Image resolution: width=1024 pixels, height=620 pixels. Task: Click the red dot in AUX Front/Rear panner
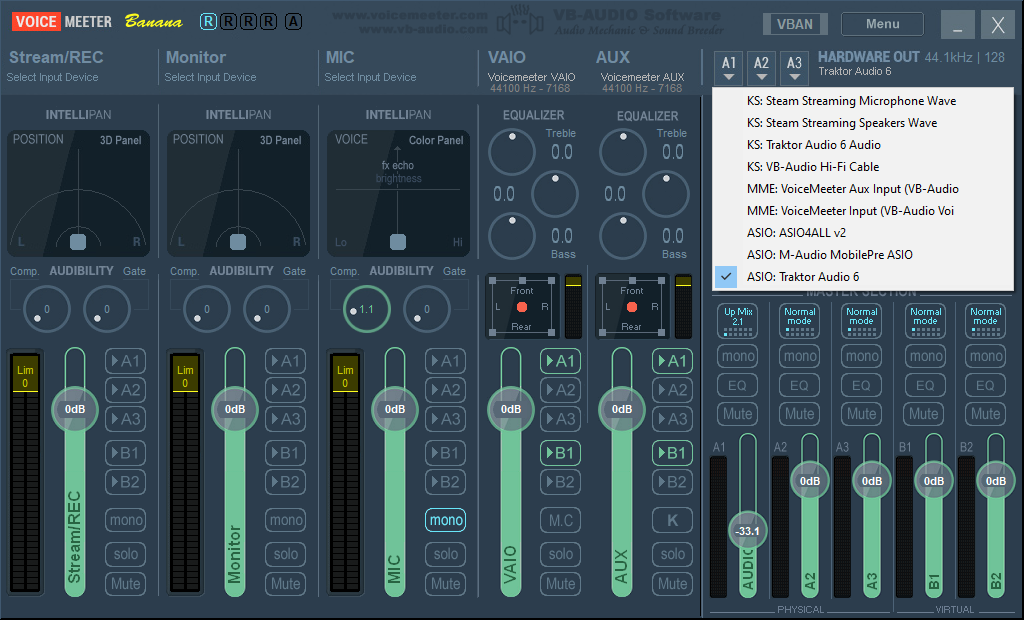[x=632, y=307]
